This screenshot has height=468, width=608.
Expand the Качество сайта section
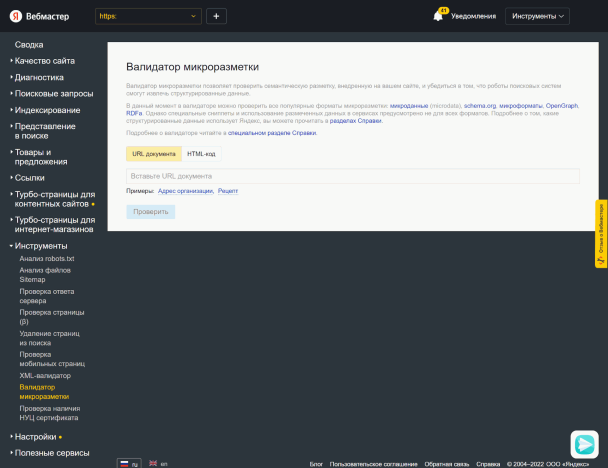tap(44, 61)
